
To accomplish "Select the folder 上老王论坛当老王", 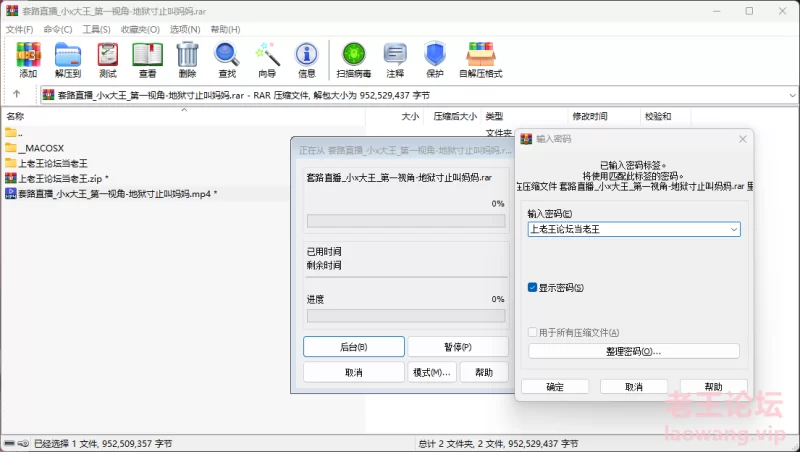I will [46, 163].
